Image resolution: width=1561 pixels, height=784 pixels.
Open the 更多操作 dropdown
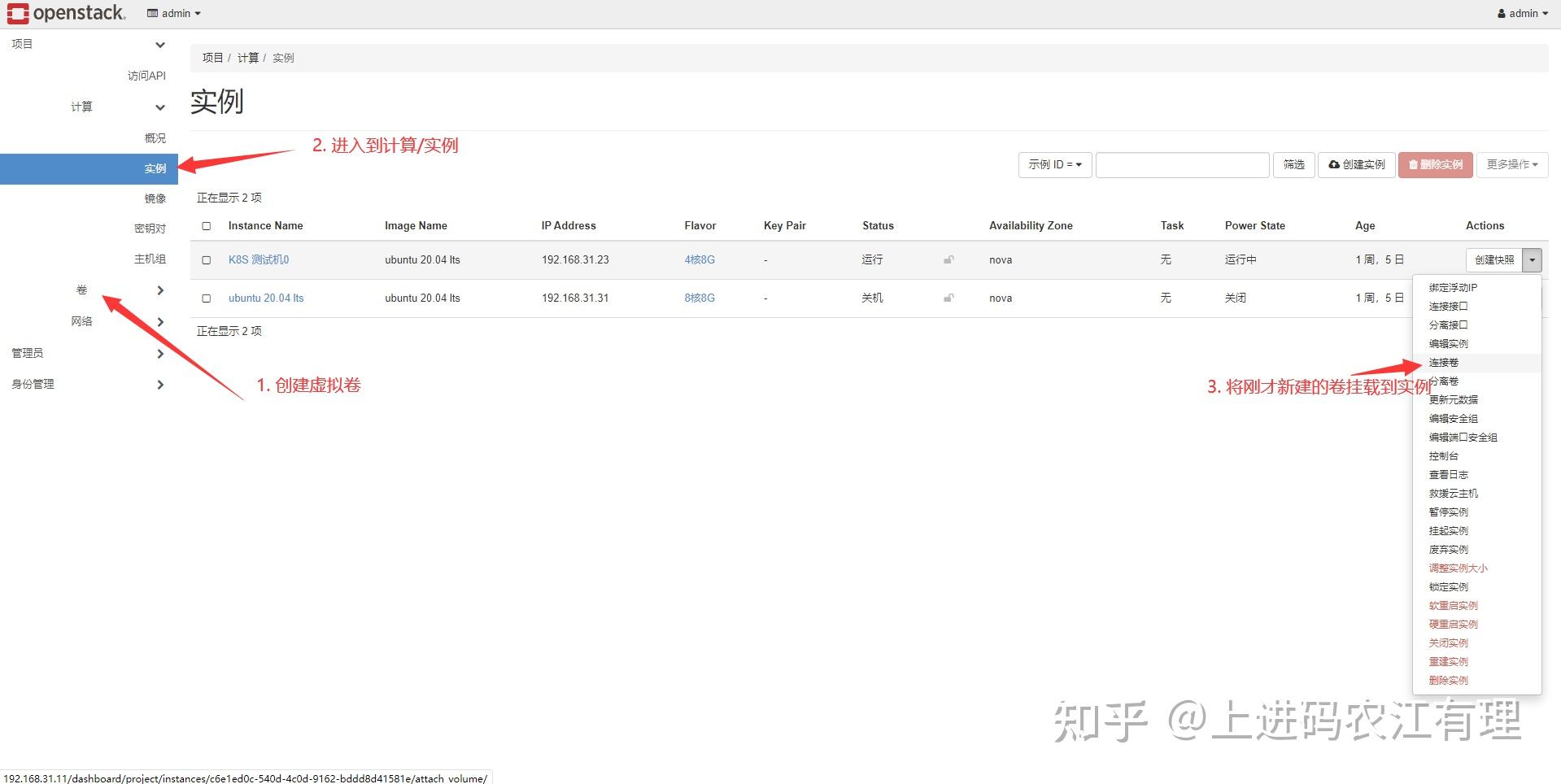pyautogui.click(x=1511, y=164)
